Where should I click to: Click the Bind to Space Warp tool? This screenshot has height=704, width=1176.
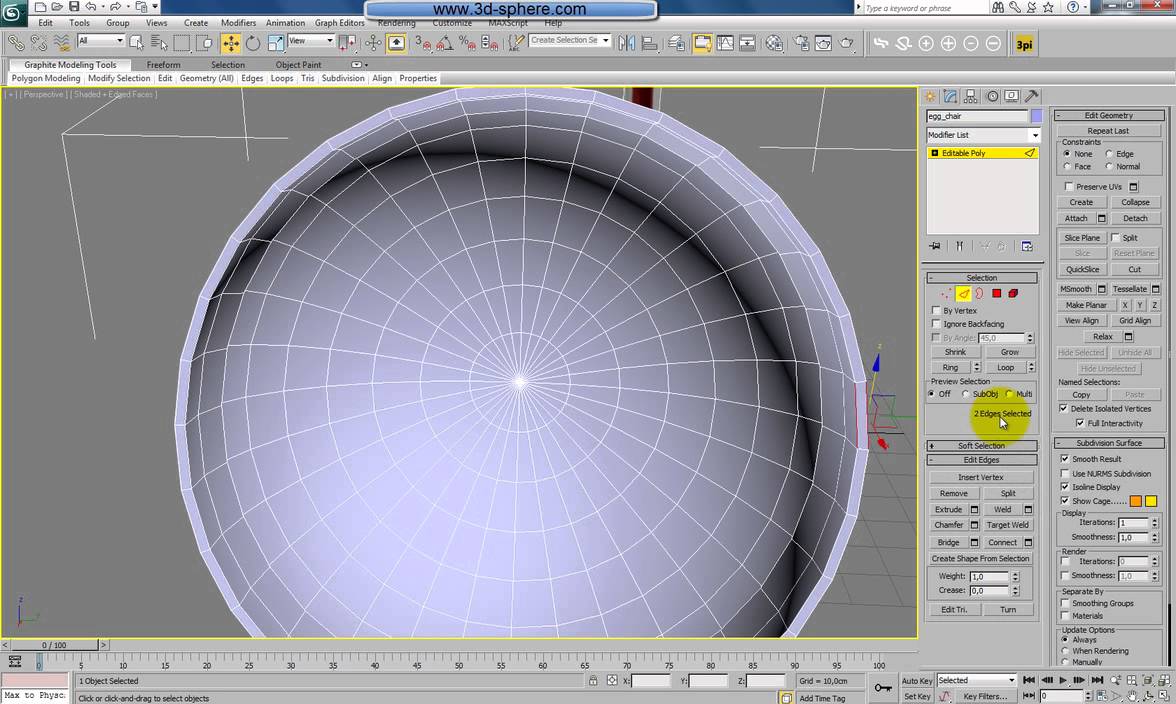coord(62,43)
